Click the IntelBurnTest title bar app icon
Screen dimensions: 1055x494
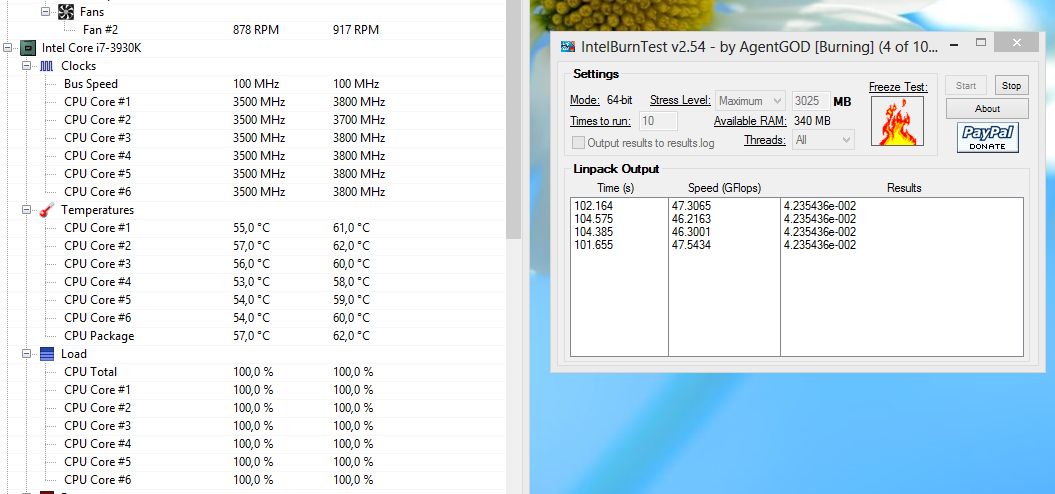[569, 46]
